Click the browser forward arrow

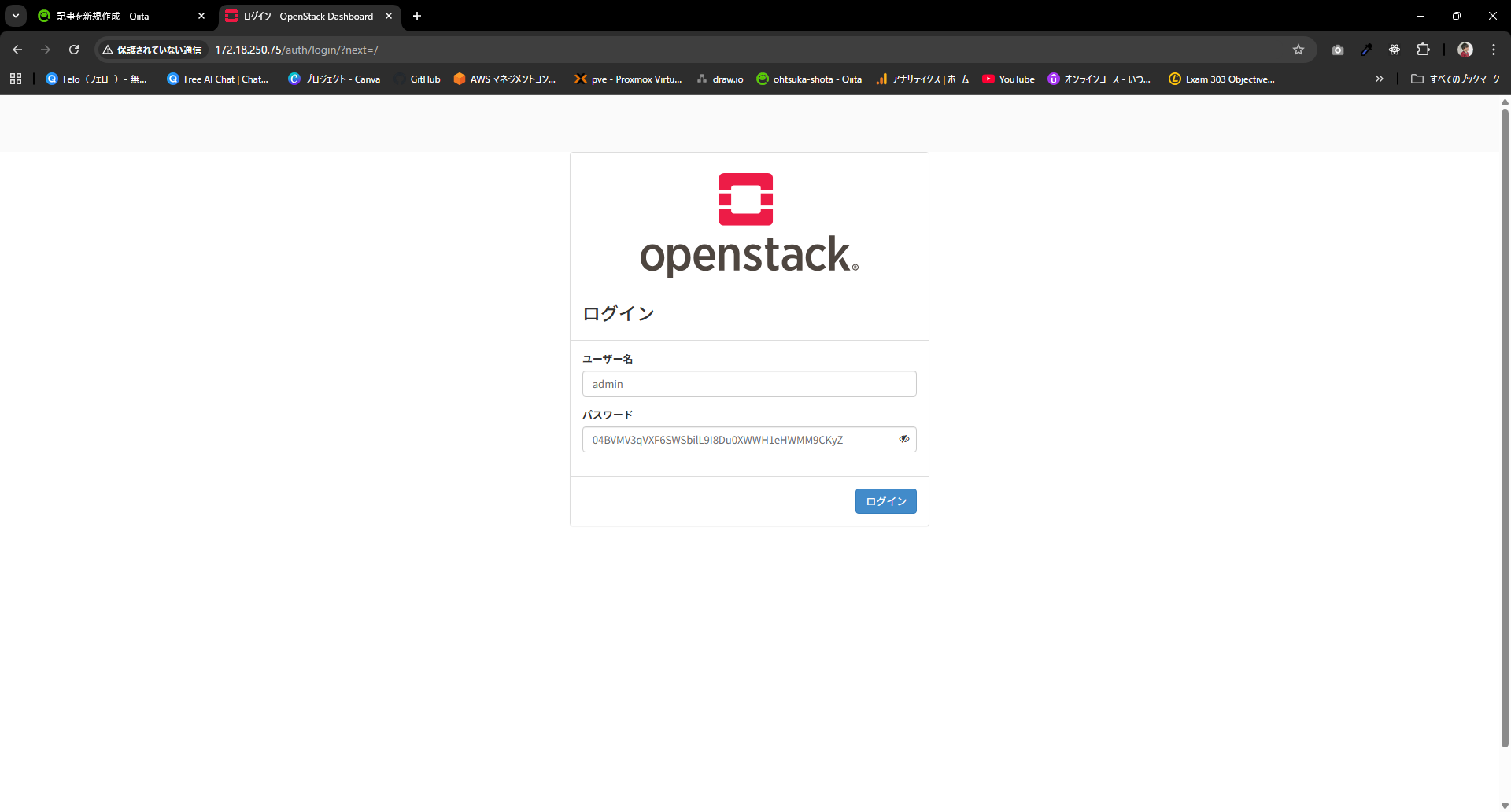pos(46,50)
